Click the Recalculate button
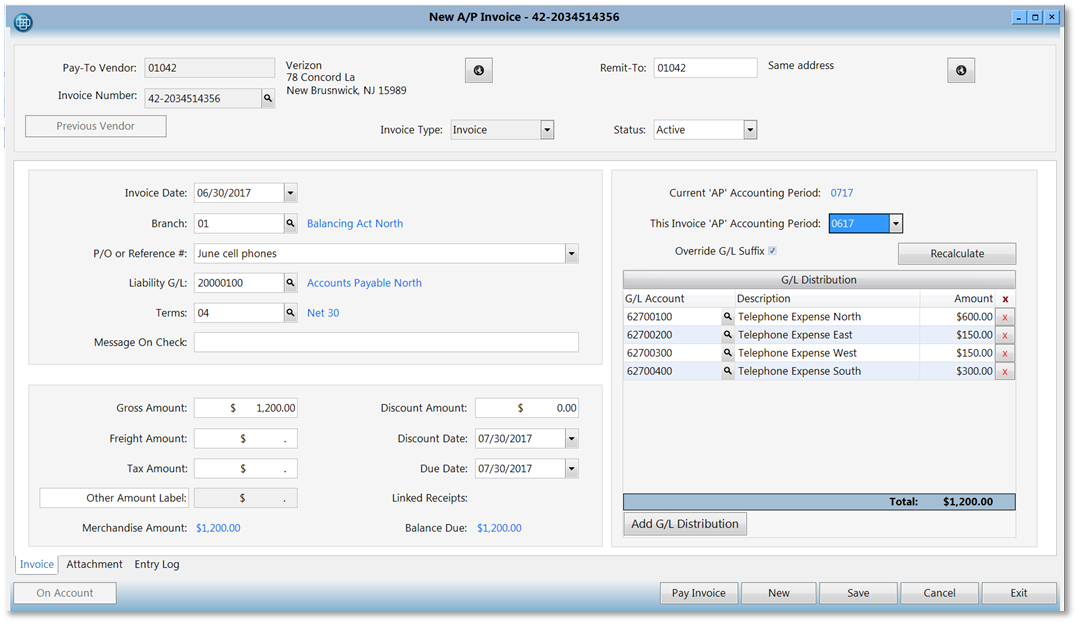The width and height of the screenshot is (1077, 623). coord(956,253)
